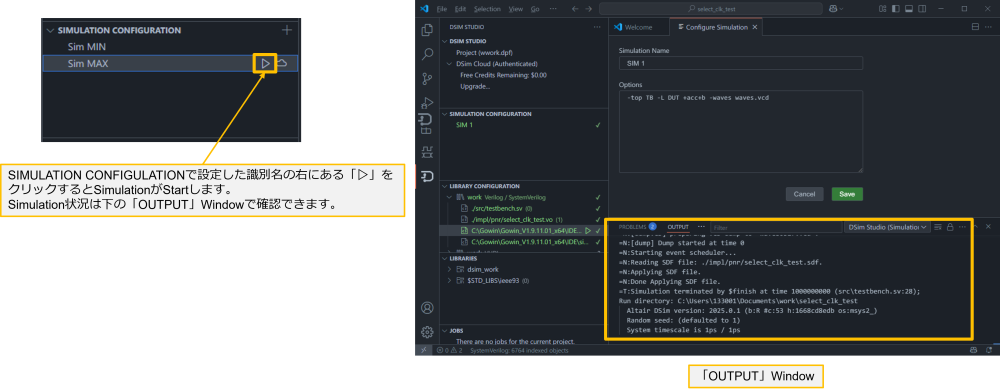This screenshot has width=1000, height=391.
Task: Switch to the OUTPUT panel tab
Action: pyautogui.click(x=678, y=226)
